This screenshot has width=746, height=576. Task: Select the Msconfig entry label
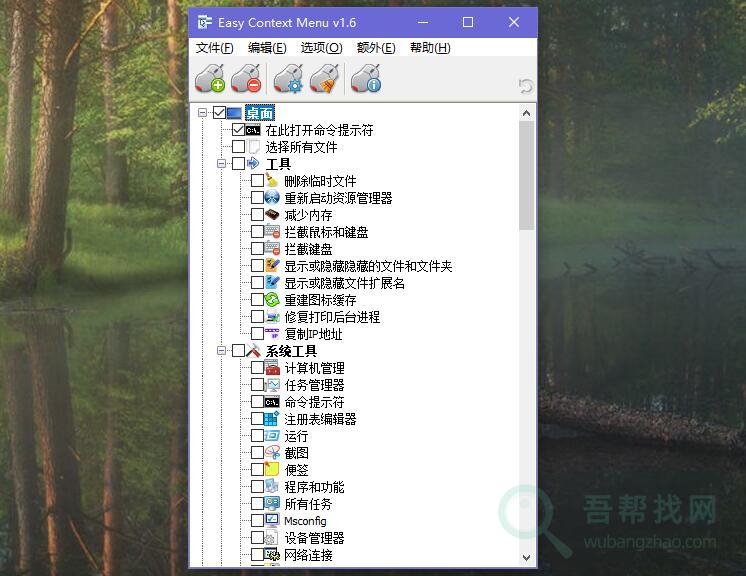click(305, 521)
